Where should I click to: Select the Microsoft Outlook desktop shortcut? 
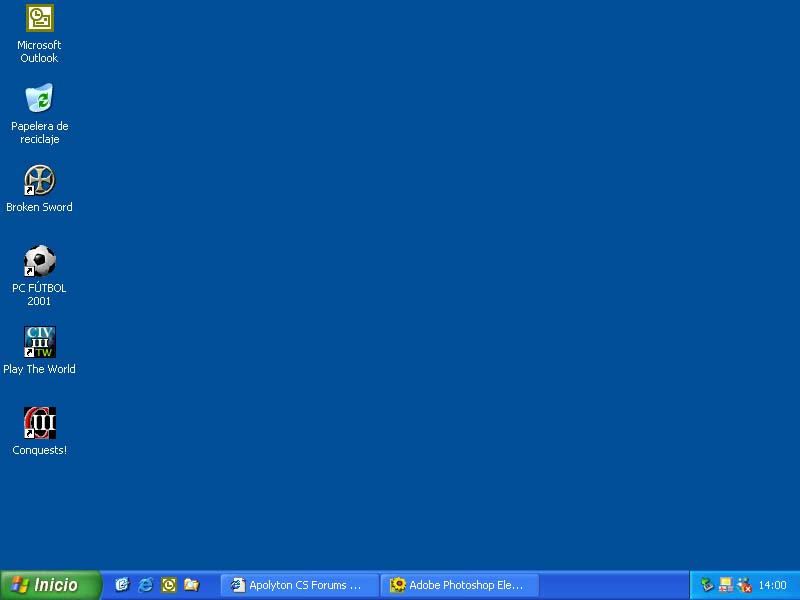tap(39, 19)
